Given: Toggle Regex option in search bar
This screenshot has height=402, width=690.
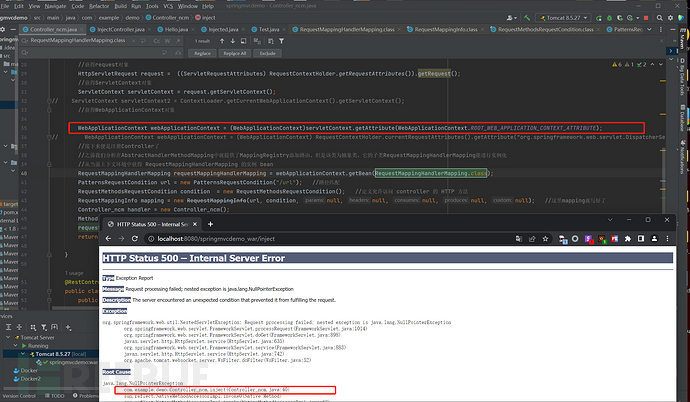Looking at the screenshot, I should tap(178, 41).
